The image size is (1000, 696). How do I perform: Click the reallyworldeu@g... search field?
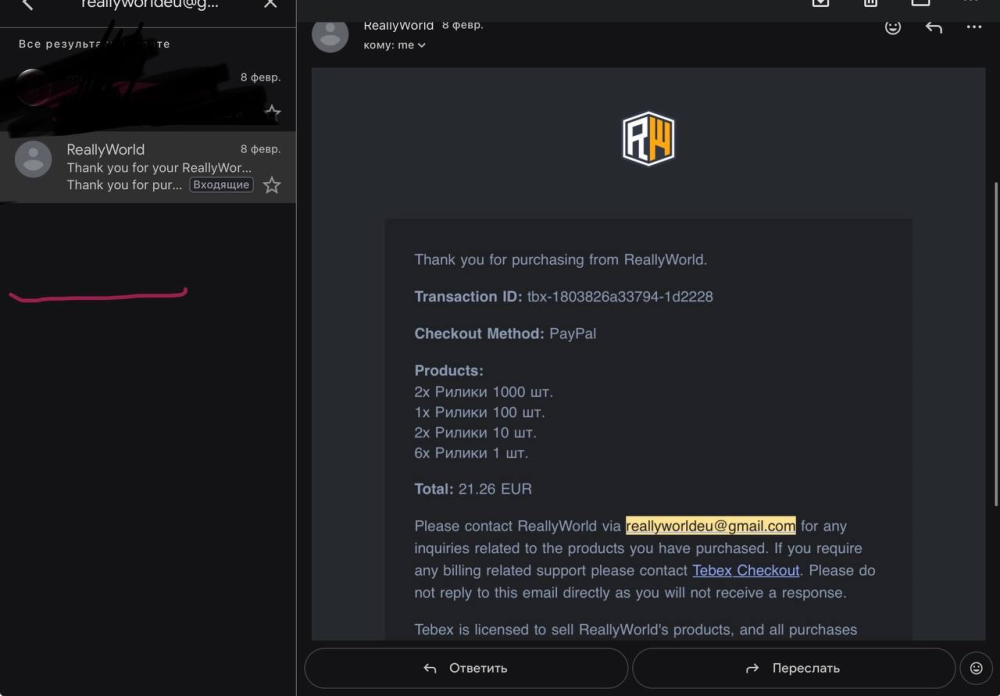click(149, 4)
